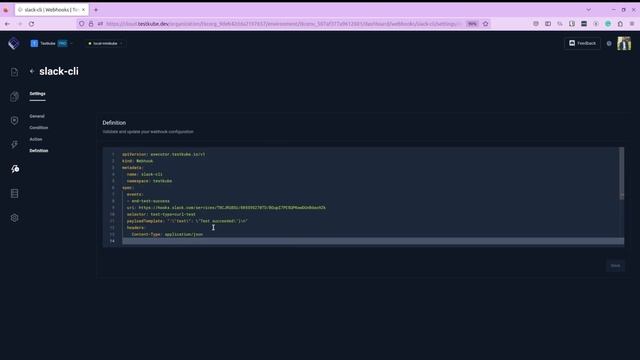Click the 'end-test-success' event line
This screenshot has height=360, width=640.
pos(148,201)
